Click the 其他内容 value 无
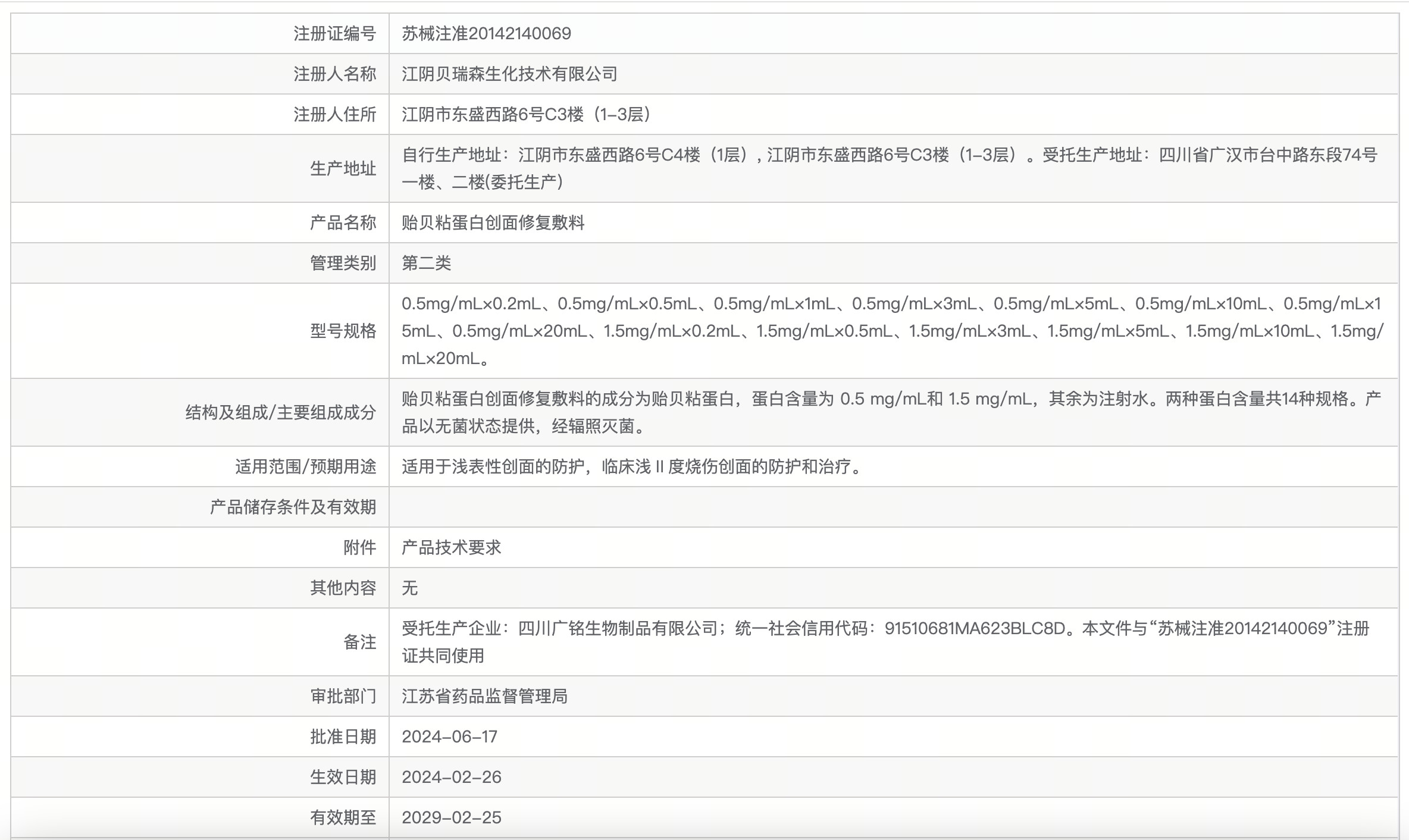 coord(409,588)
